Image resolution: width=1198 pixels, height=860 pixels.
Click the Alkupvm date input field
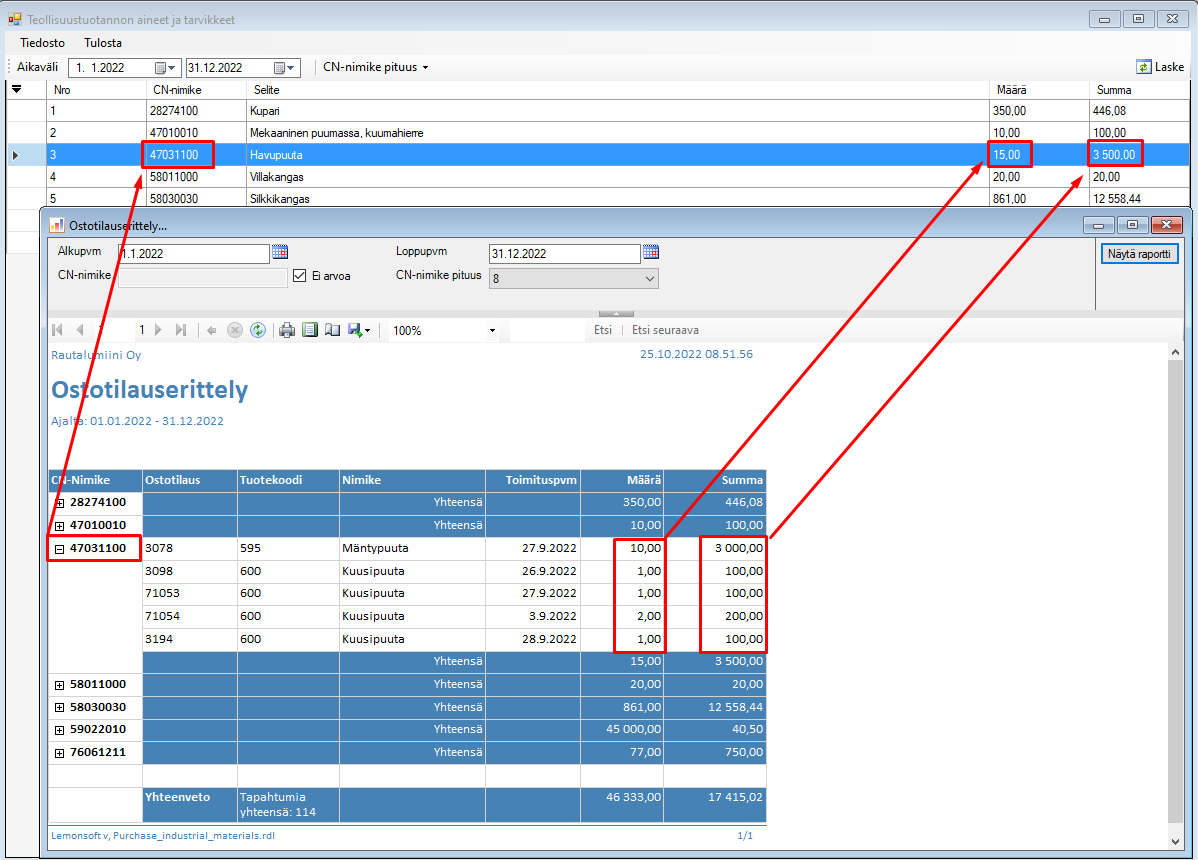tap(193, 254)
